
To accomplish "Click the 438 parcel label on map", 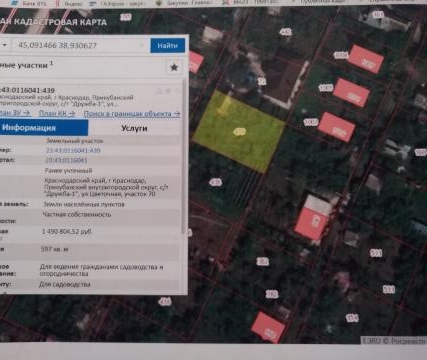I will pyautogui.click(x=215, y=182).
